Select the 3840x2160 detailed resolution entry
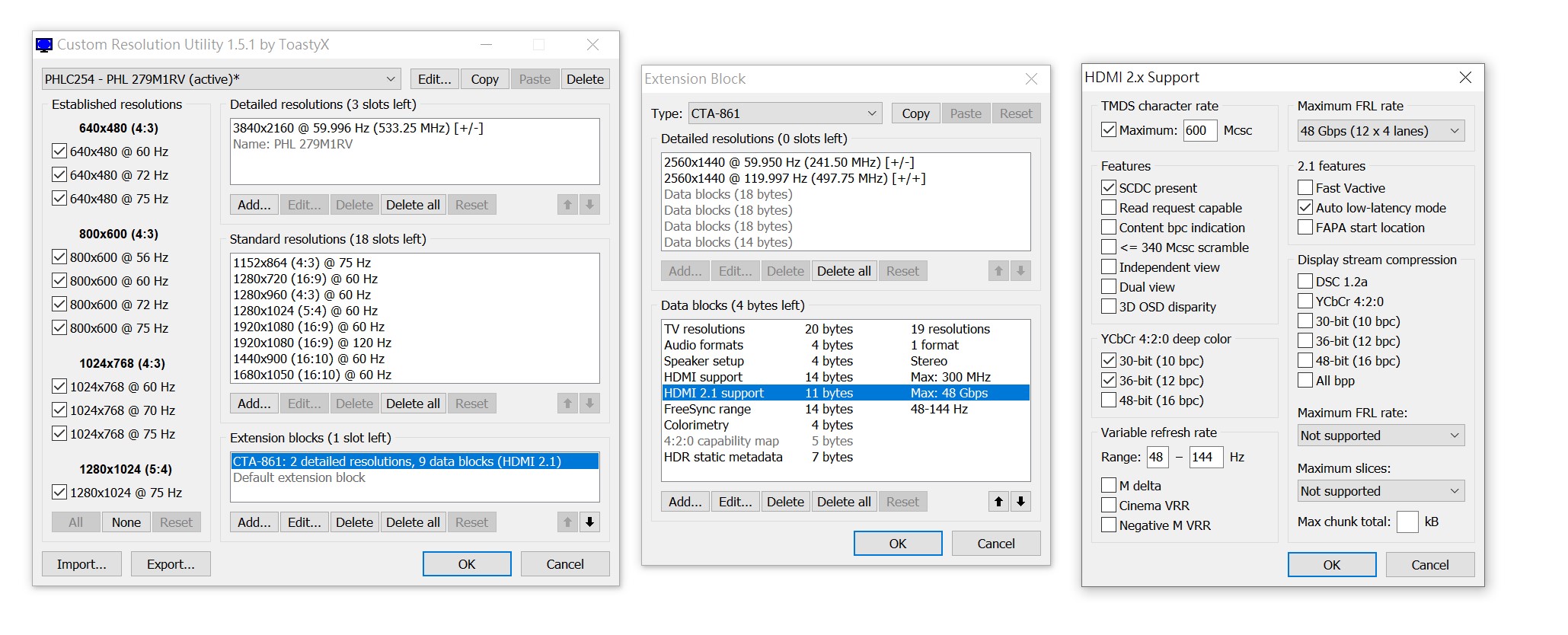 click(358, 129)
